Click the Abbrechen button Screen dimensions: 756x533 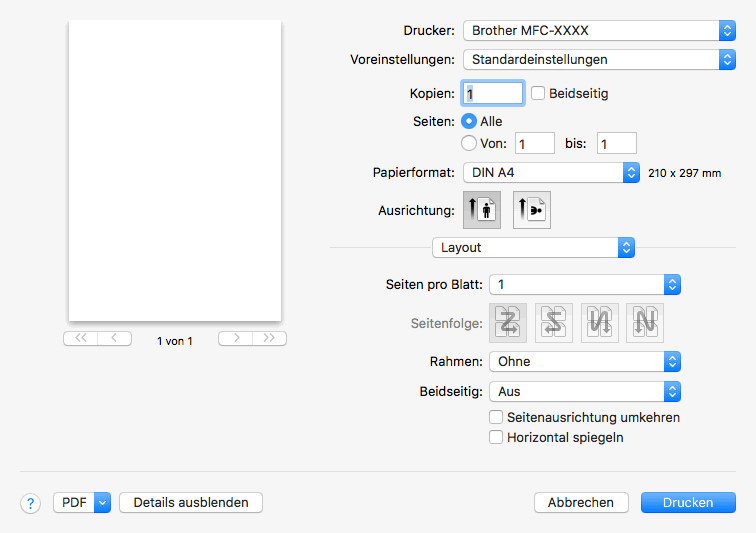coord(581,503)
